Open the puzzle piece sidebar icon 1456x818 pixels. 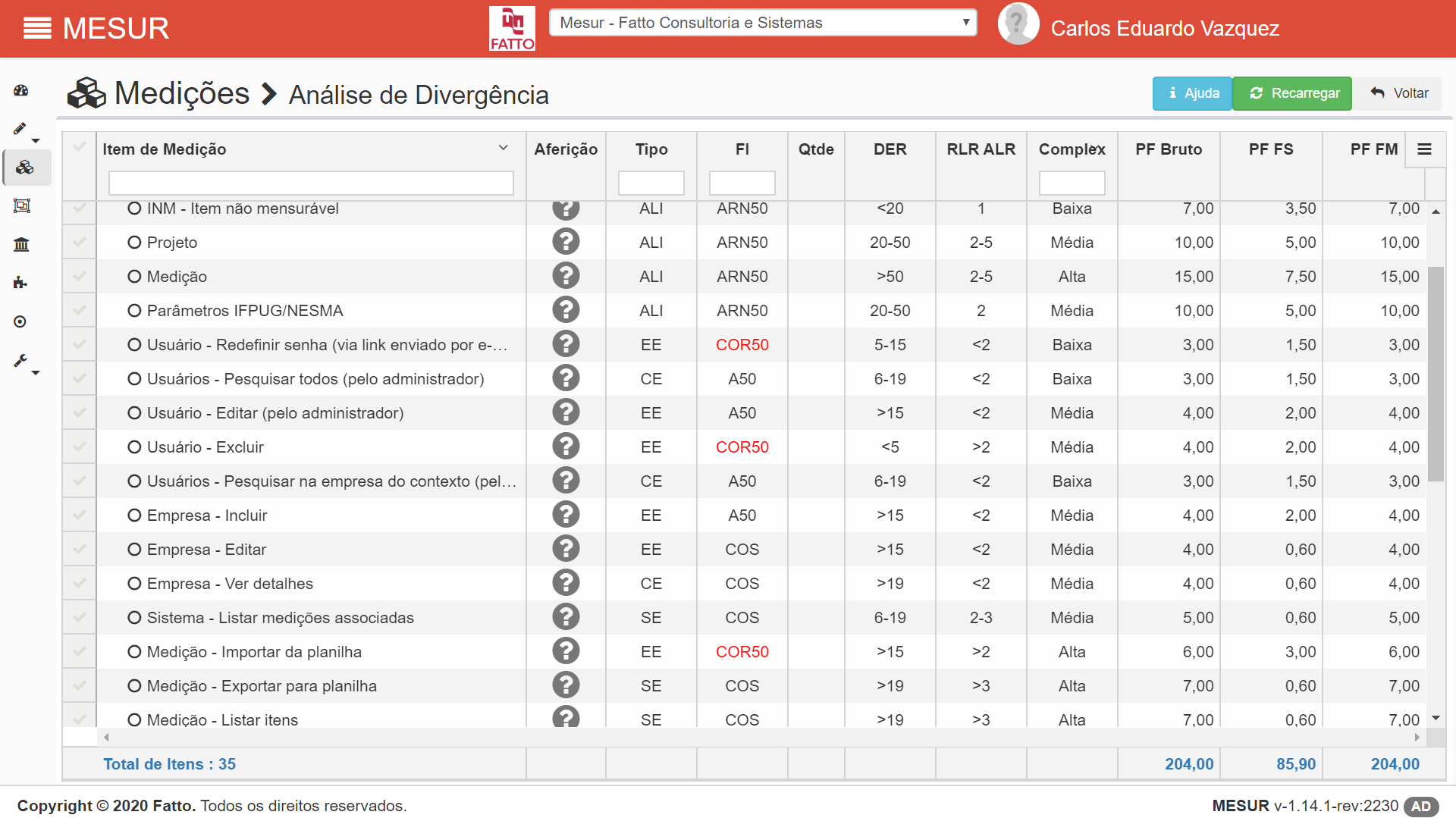[20, 283]
